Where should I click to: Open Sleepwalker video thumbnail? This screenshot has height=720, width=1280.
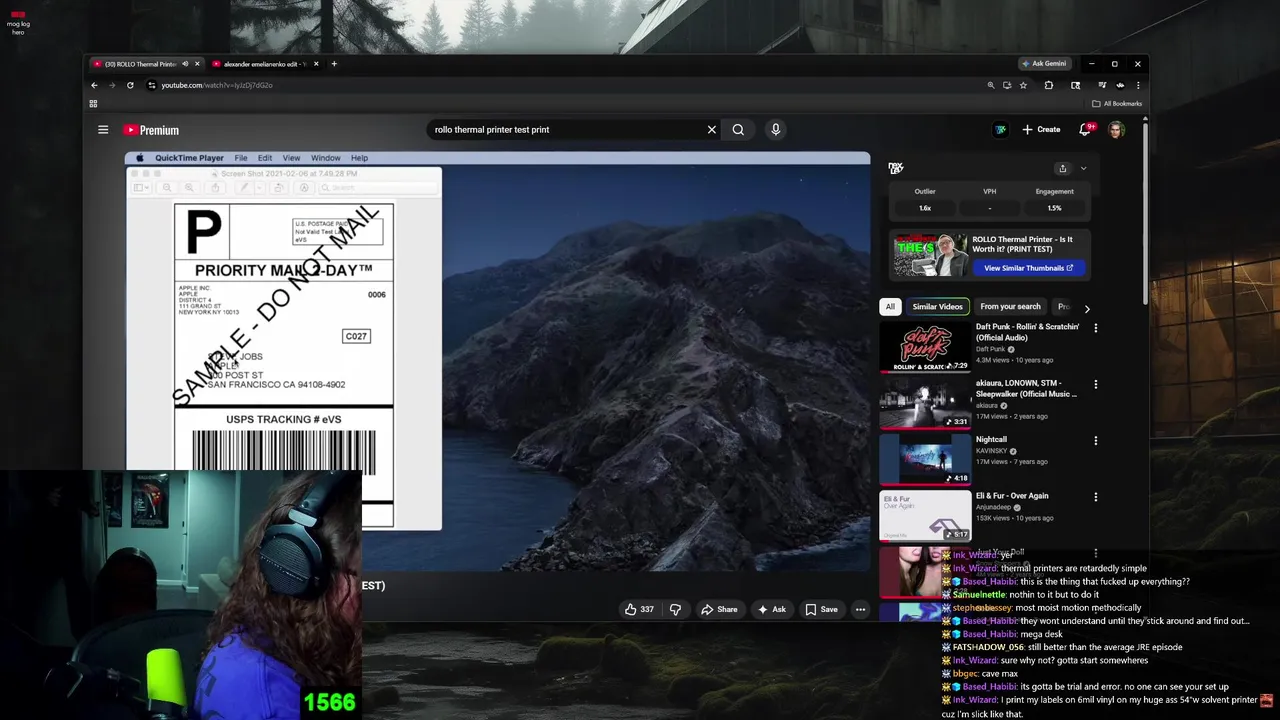coord(925,403)
